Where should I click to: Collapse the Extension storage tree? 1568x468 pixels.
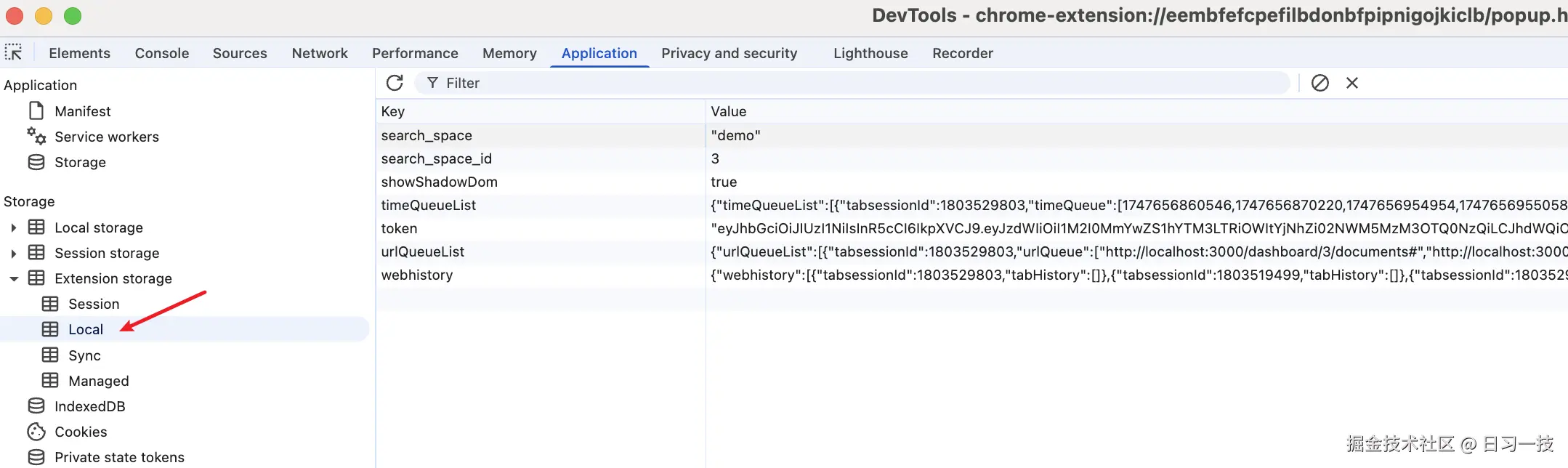(13, 278)
